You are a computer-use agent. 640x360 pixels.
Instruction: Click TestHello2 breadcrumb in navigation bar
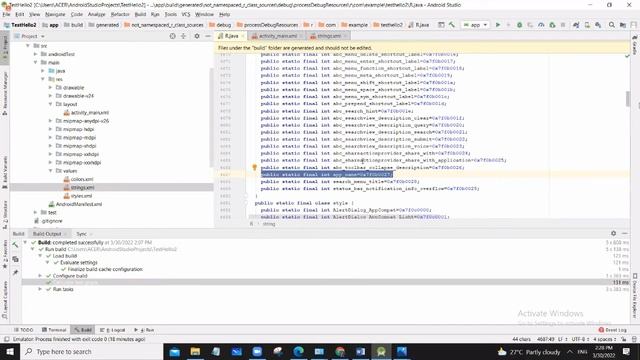[20, 25]
